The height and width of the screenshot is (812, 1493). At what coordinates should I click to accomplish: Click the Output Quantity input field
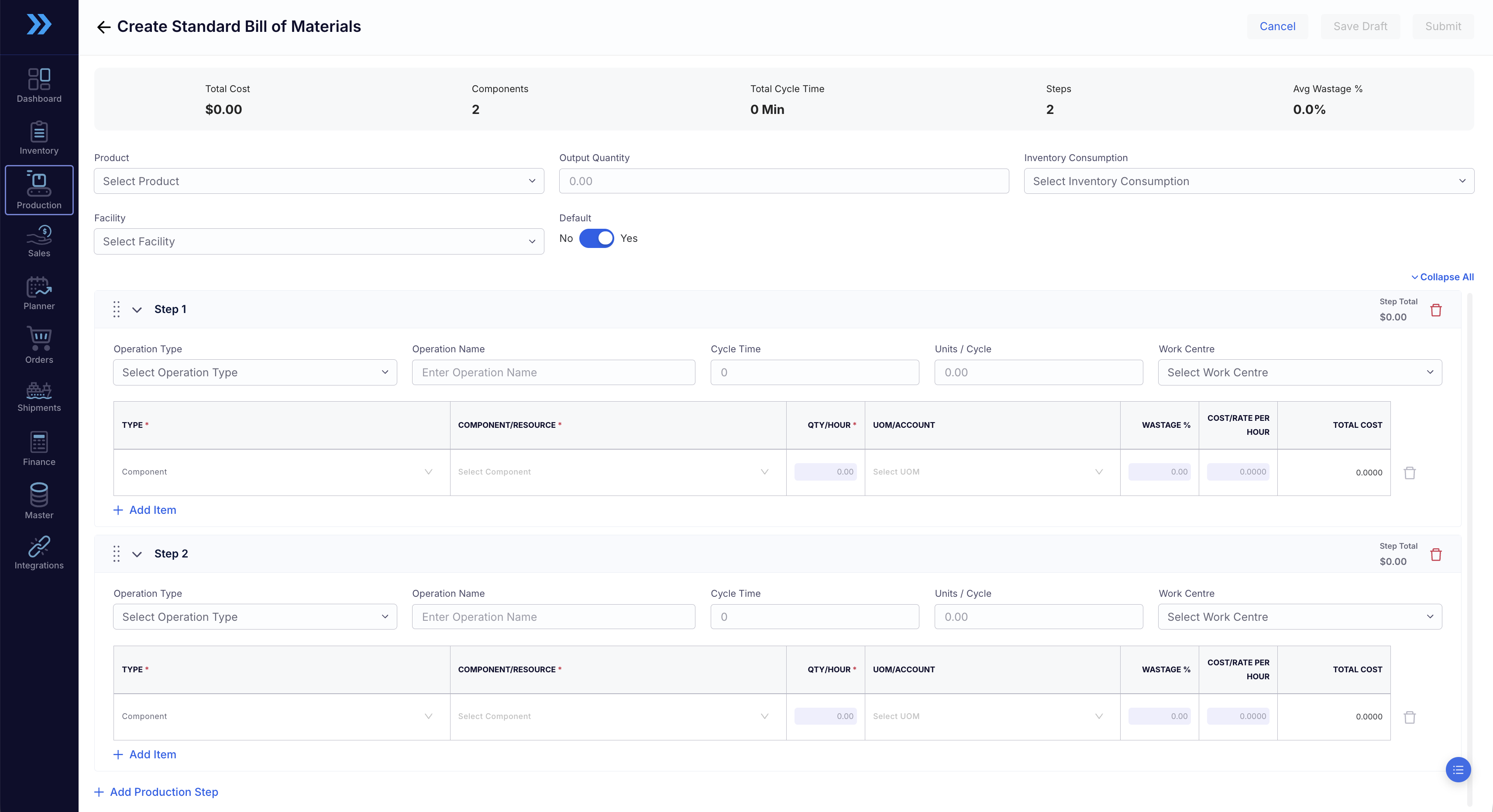(x=784, y=181)
